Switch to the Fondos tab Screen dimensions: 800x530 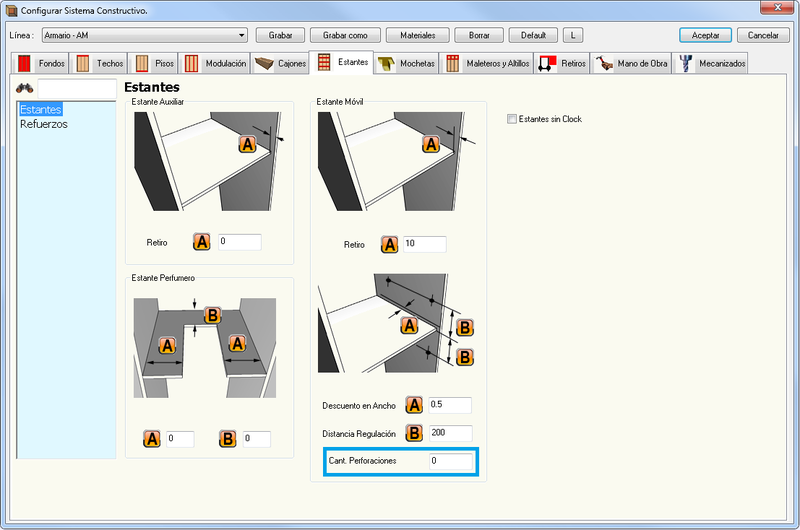(x=42, y=63)
